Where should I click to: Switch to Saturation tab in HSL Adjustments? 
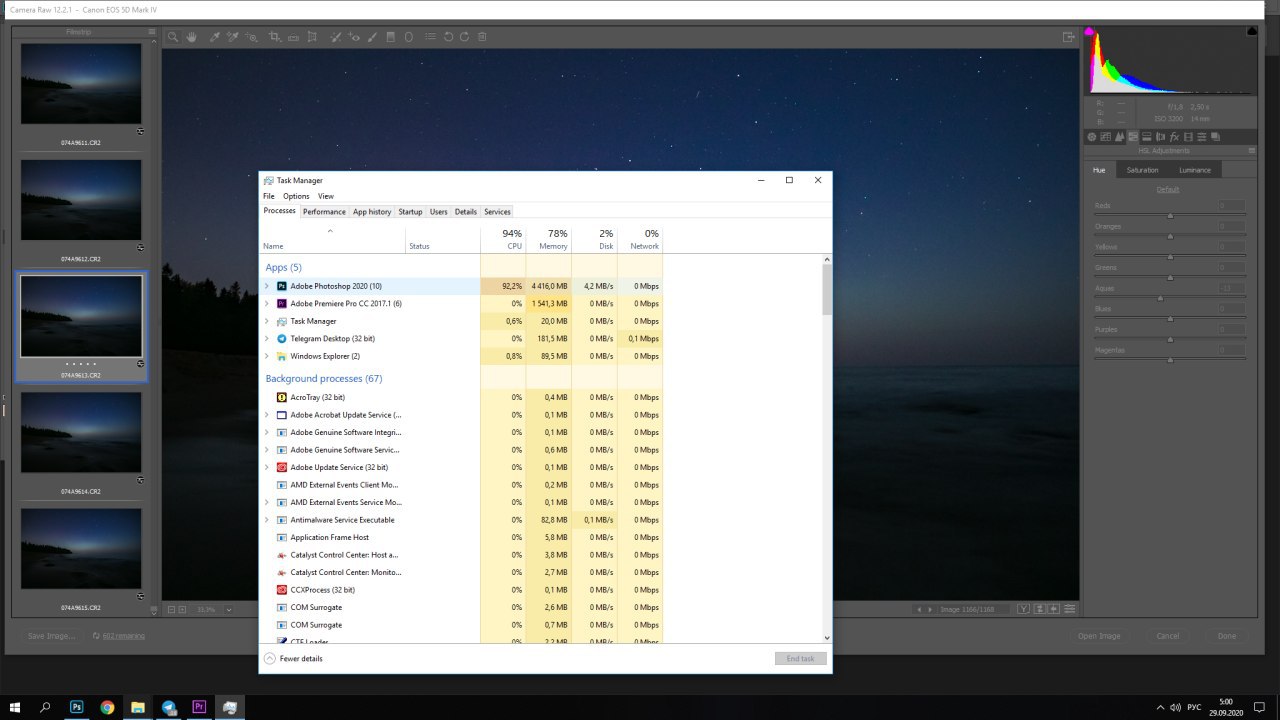[x=1142, y=170]
